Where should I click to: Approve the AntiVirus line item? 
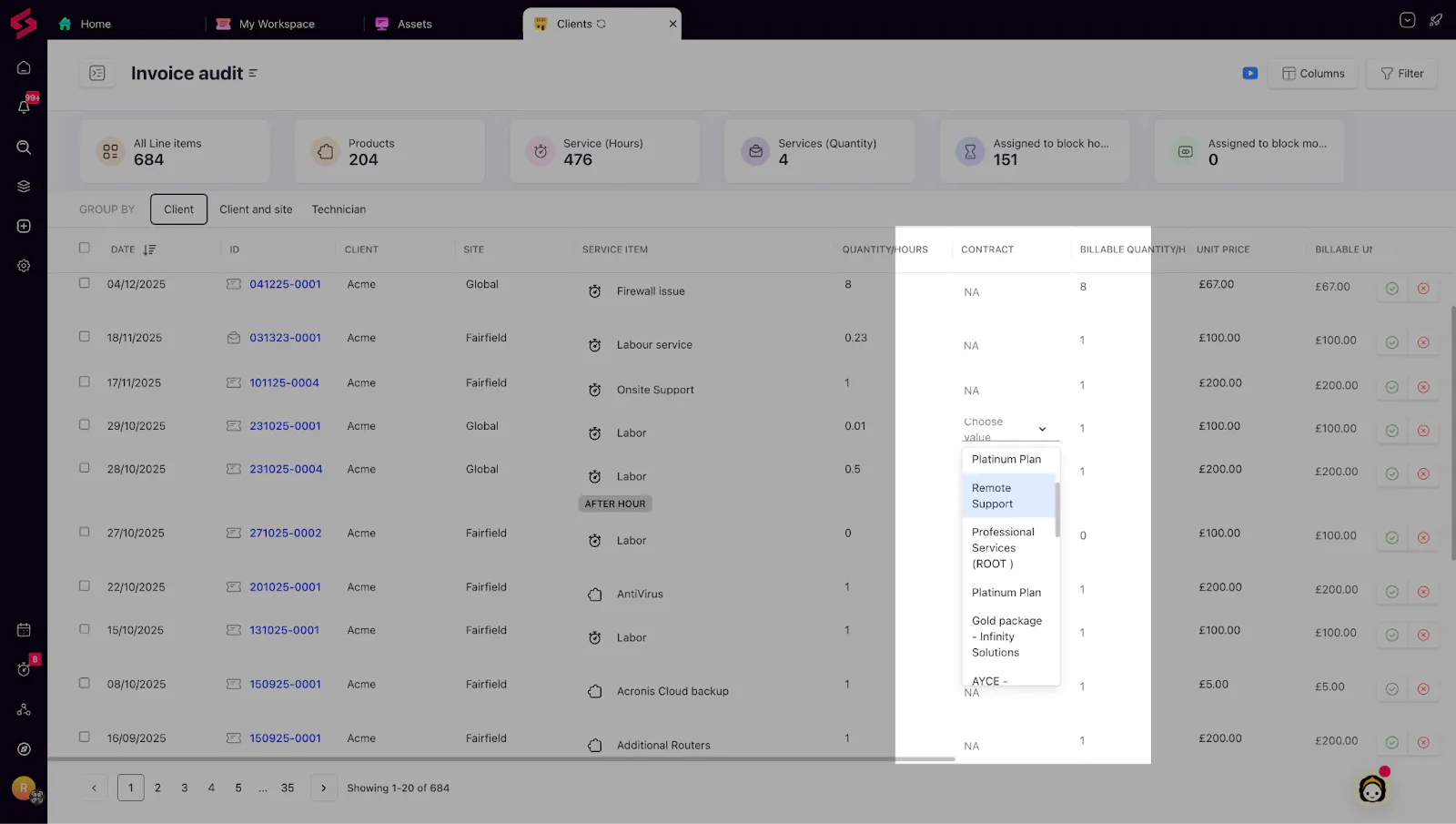[x=1391, y=592]
